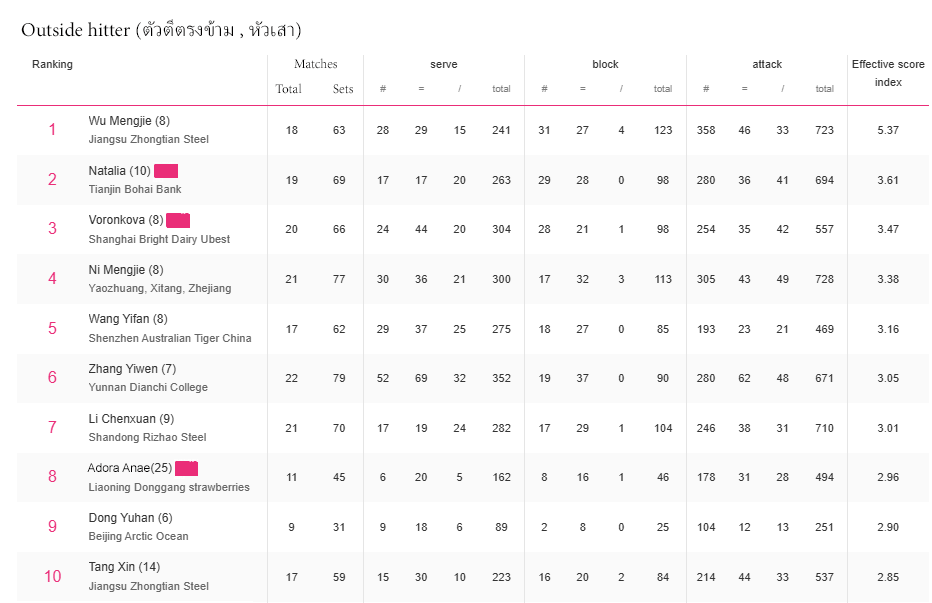This screenshot has width=932, height=603.
Task: Click the pink badge beside Voronkova
Action: click(178, 220)
